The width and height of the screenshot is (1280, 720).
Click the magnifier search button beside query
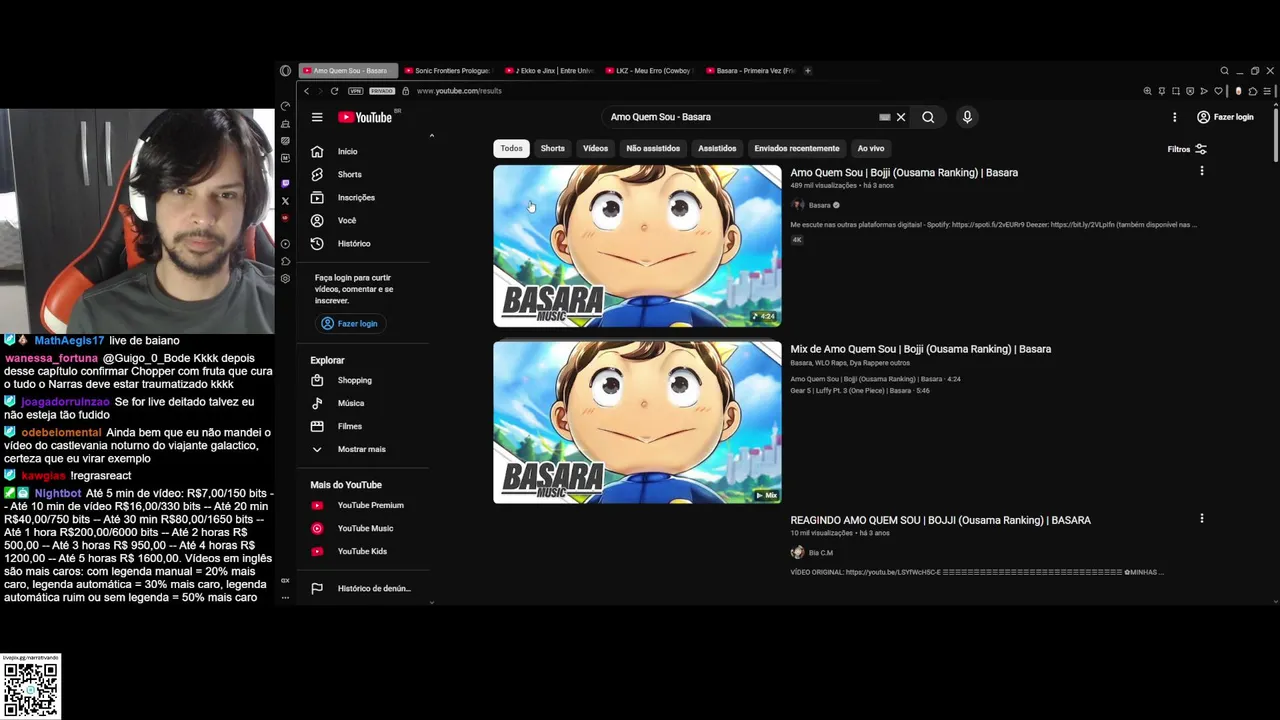point(928,117)
